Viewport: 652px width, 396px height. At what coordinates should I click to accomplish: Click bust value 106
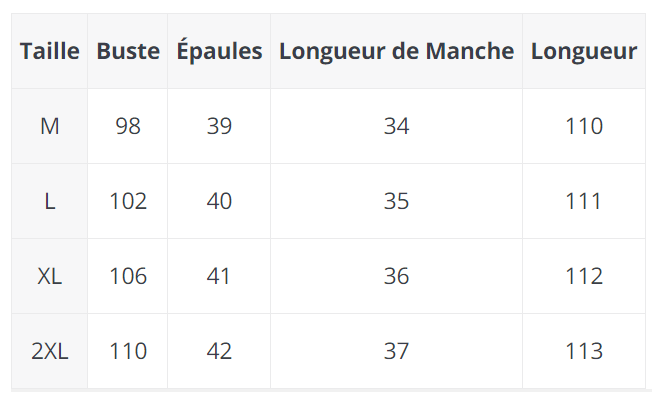[x=128, y=276]
